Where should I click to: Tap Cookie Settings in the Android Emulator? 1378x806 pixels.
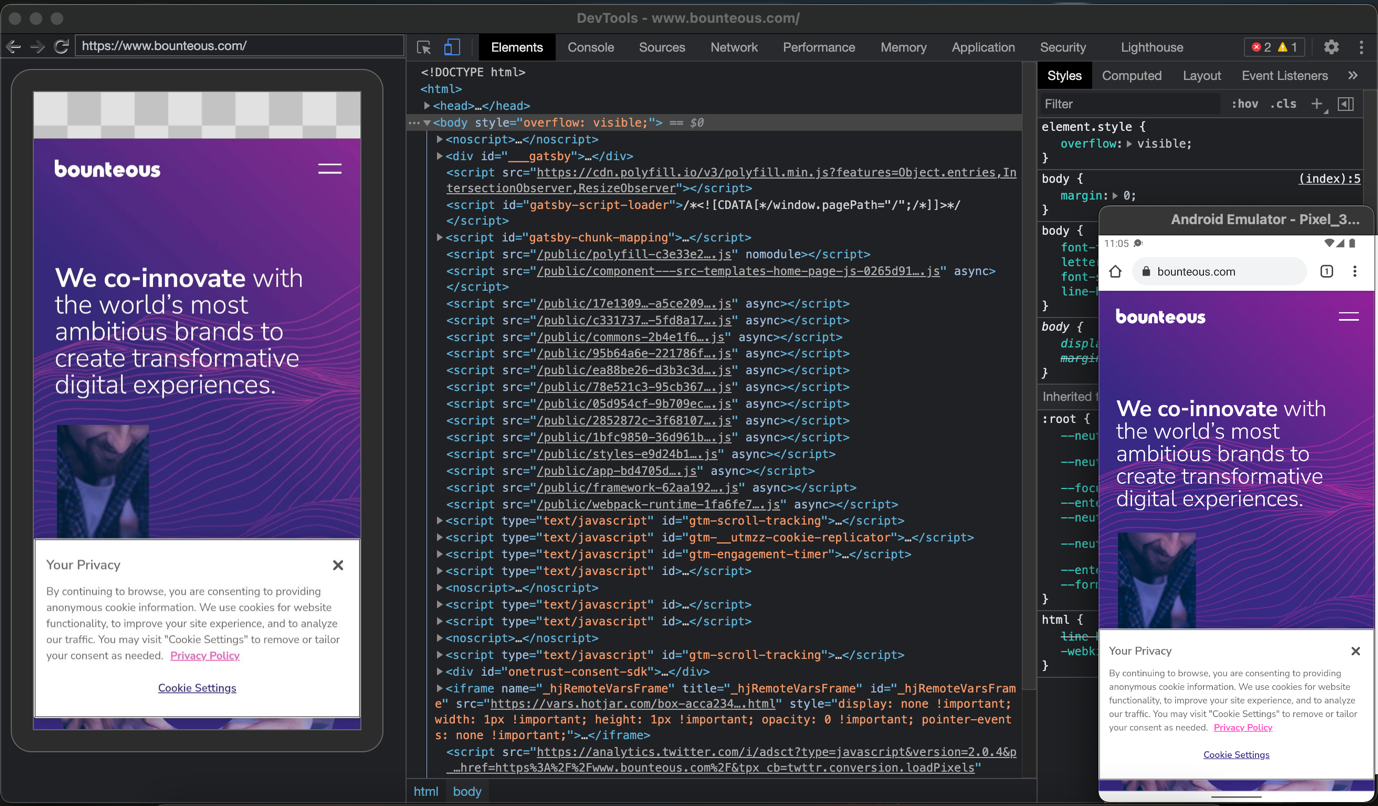click(1237, 755)
